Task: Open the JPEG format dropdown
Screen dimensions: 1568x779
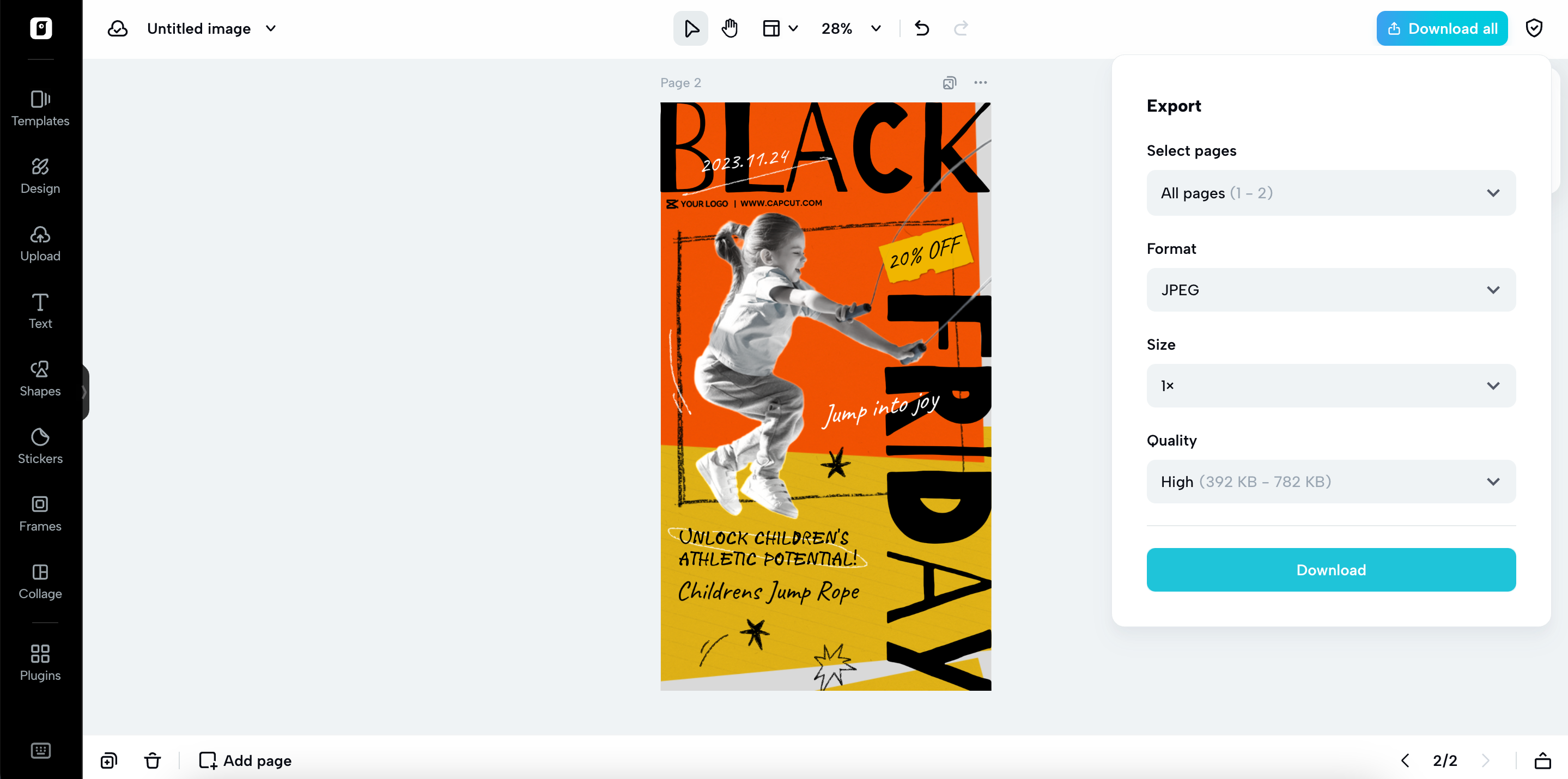Action: click(x=1330, y=290)
